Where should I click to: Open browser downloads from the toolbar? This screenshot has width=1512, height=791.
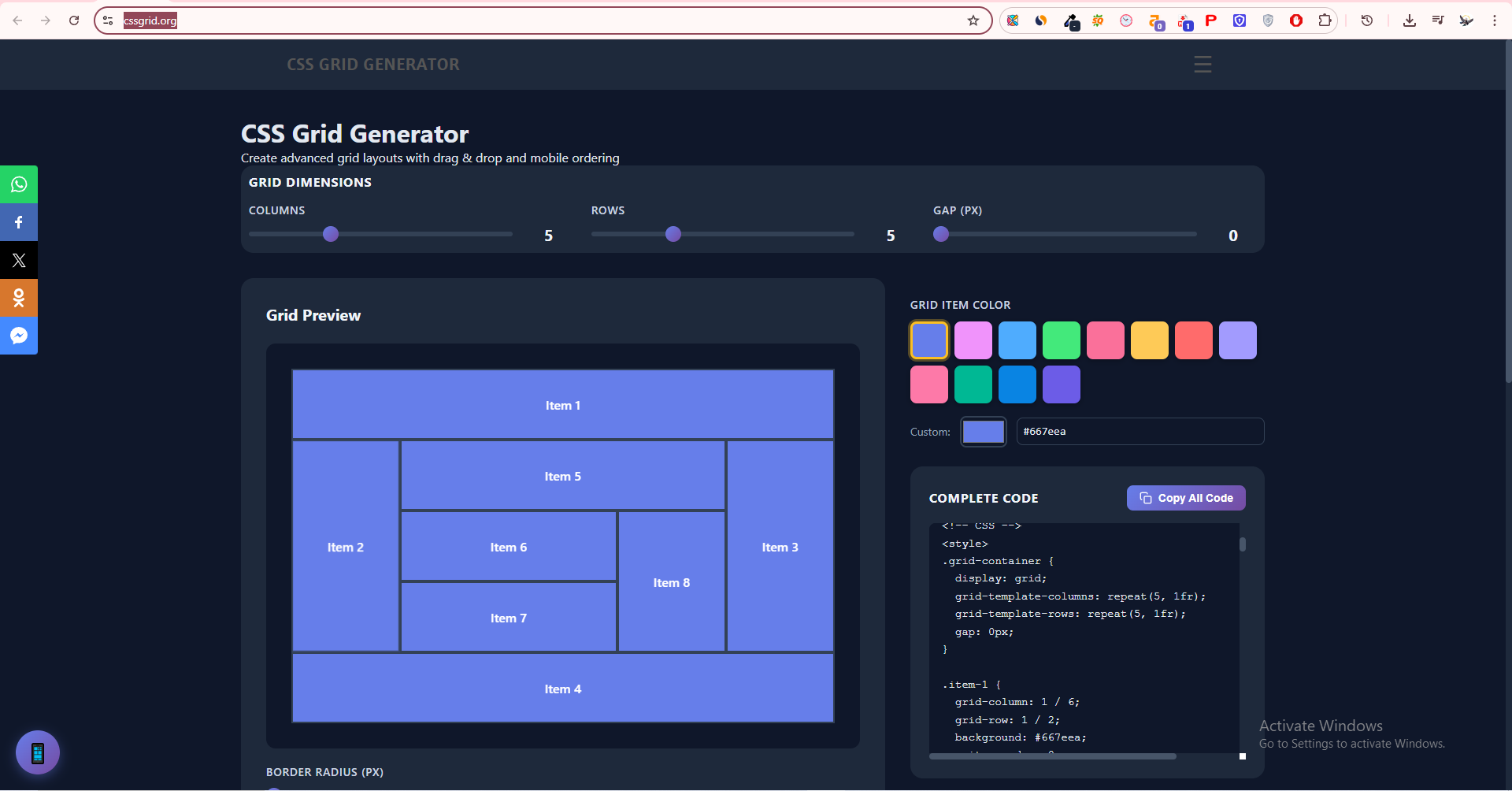(1409, 20)
